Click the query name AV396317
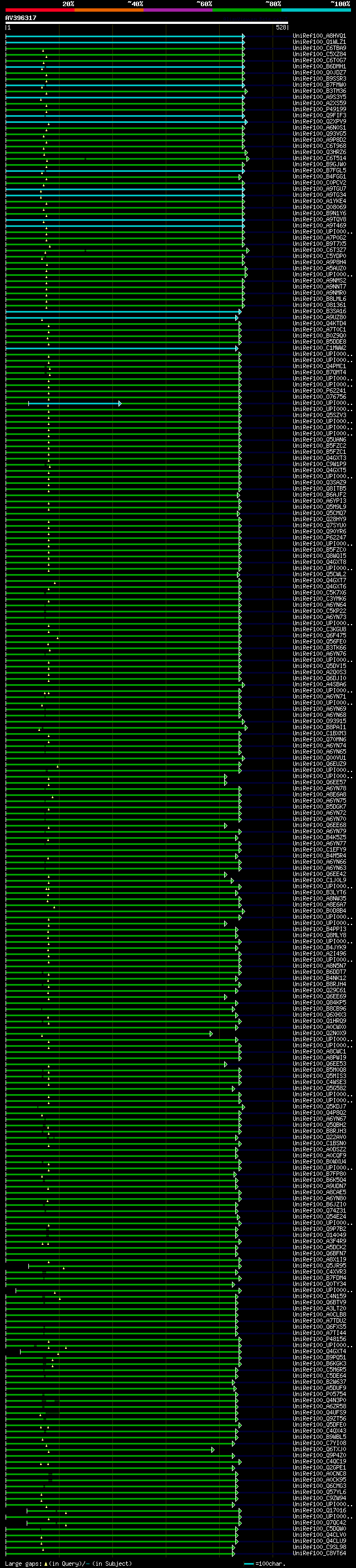356x1568 pixels. 21,18
